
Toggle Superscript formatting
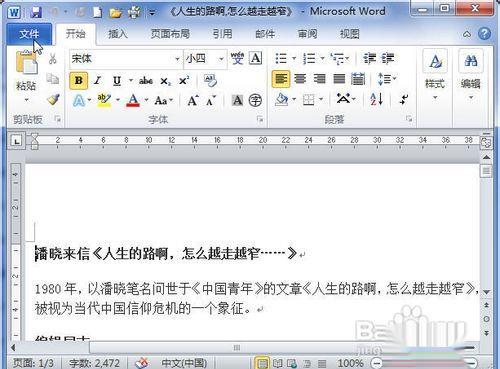(184, 80)
